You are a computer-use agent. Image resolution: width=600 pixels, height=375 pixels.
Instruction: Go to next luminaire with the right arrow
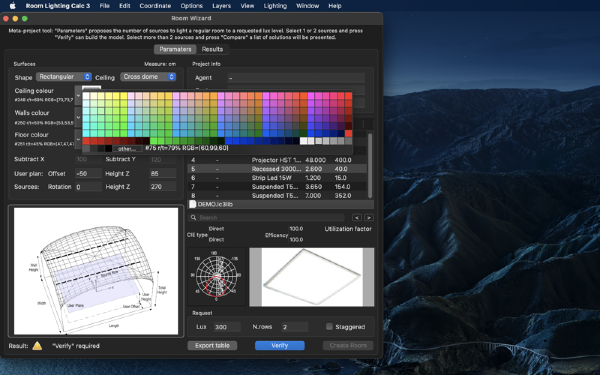point(368,217)
